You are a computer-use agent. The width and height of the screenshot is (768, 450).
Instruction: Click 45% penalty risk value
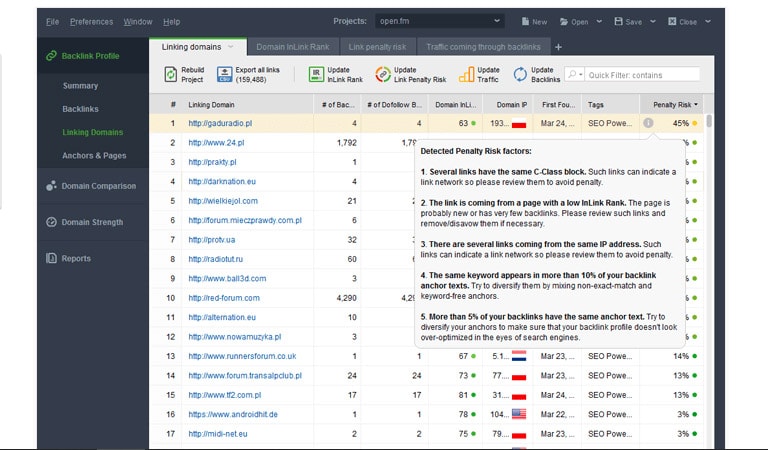(x=680, y=123)
